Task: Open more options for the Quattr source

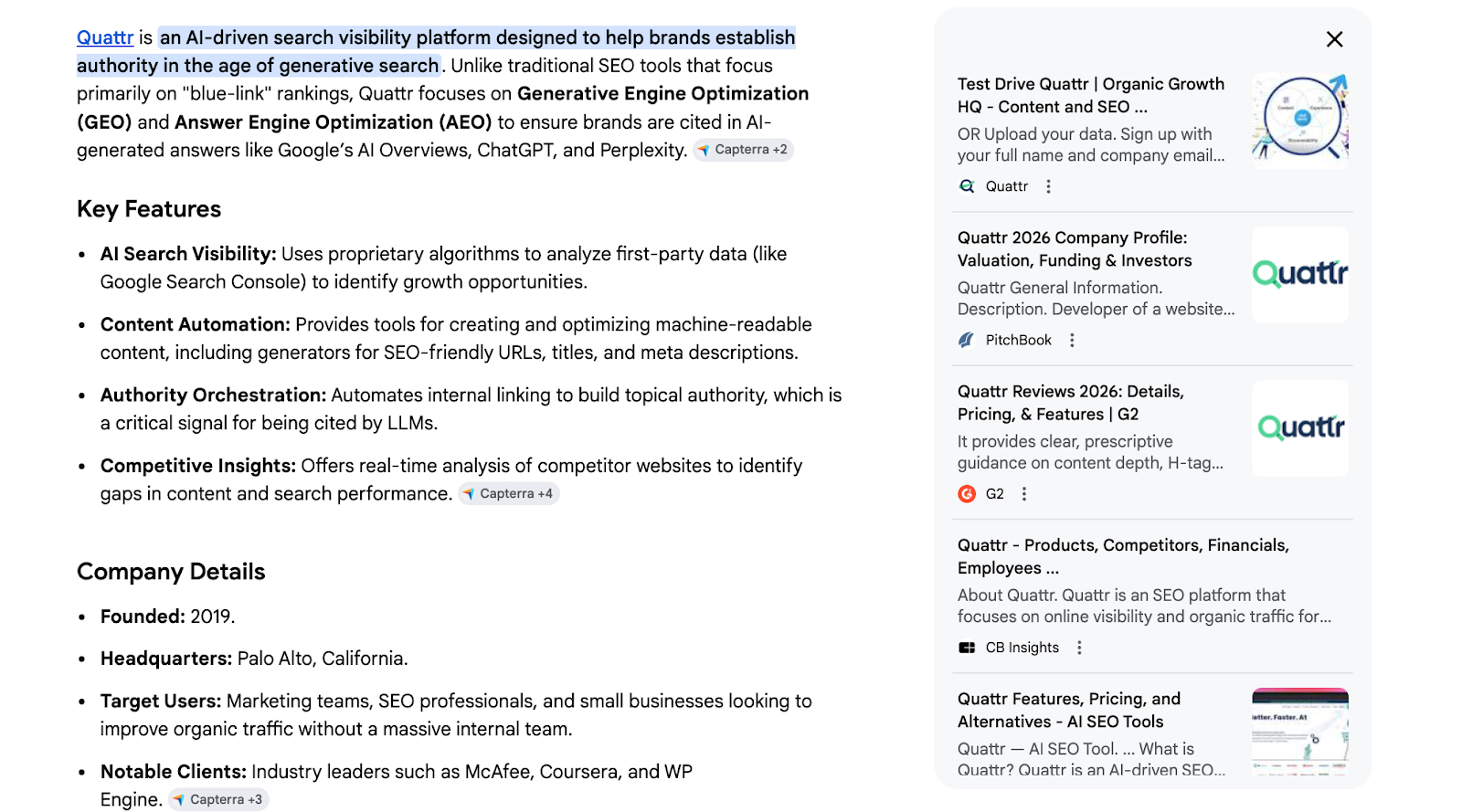Action: 1048,186
